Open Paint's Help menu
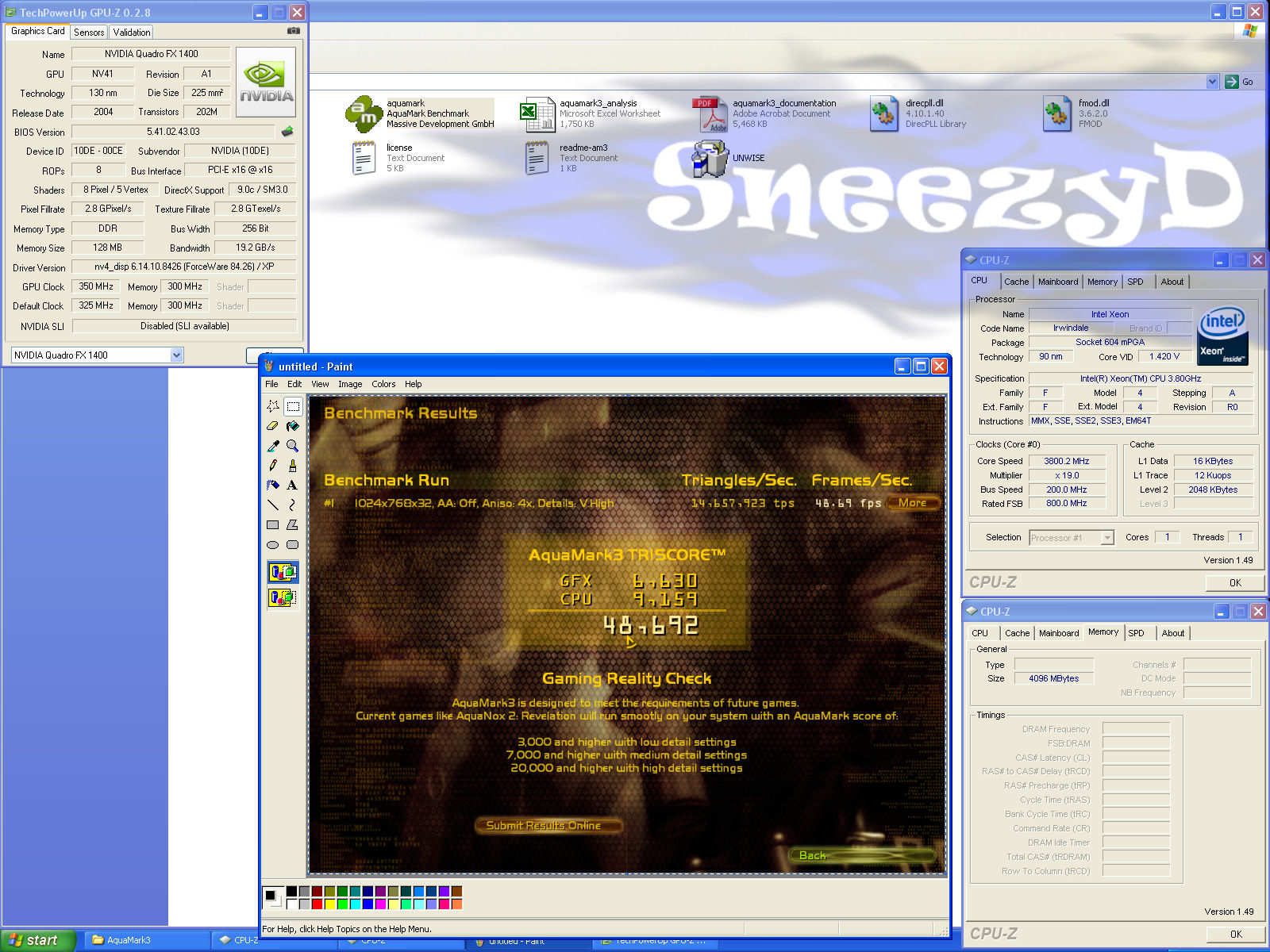Image resolution: width=1270 pixels, height=952 pixels. click(x=414, y=384)
